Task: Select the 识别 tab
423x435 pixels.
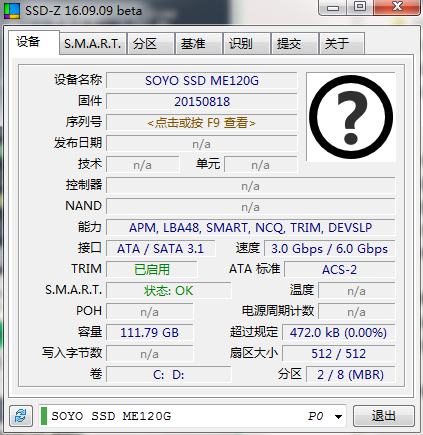Action: coord(247,44)
